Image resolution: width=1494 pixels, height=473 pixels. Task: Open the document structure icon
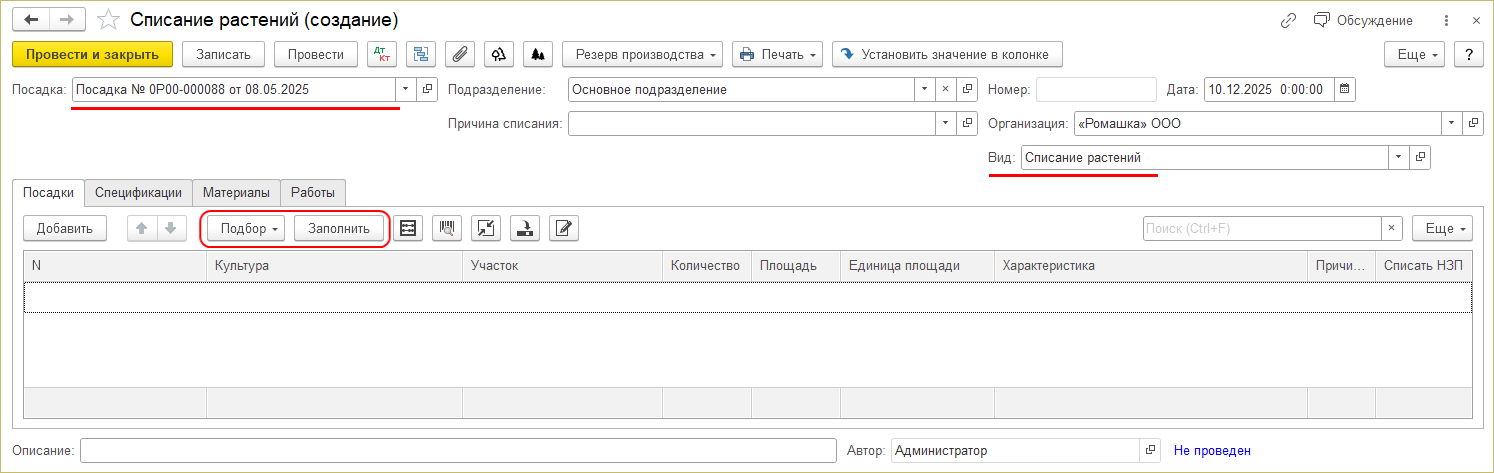421,54
